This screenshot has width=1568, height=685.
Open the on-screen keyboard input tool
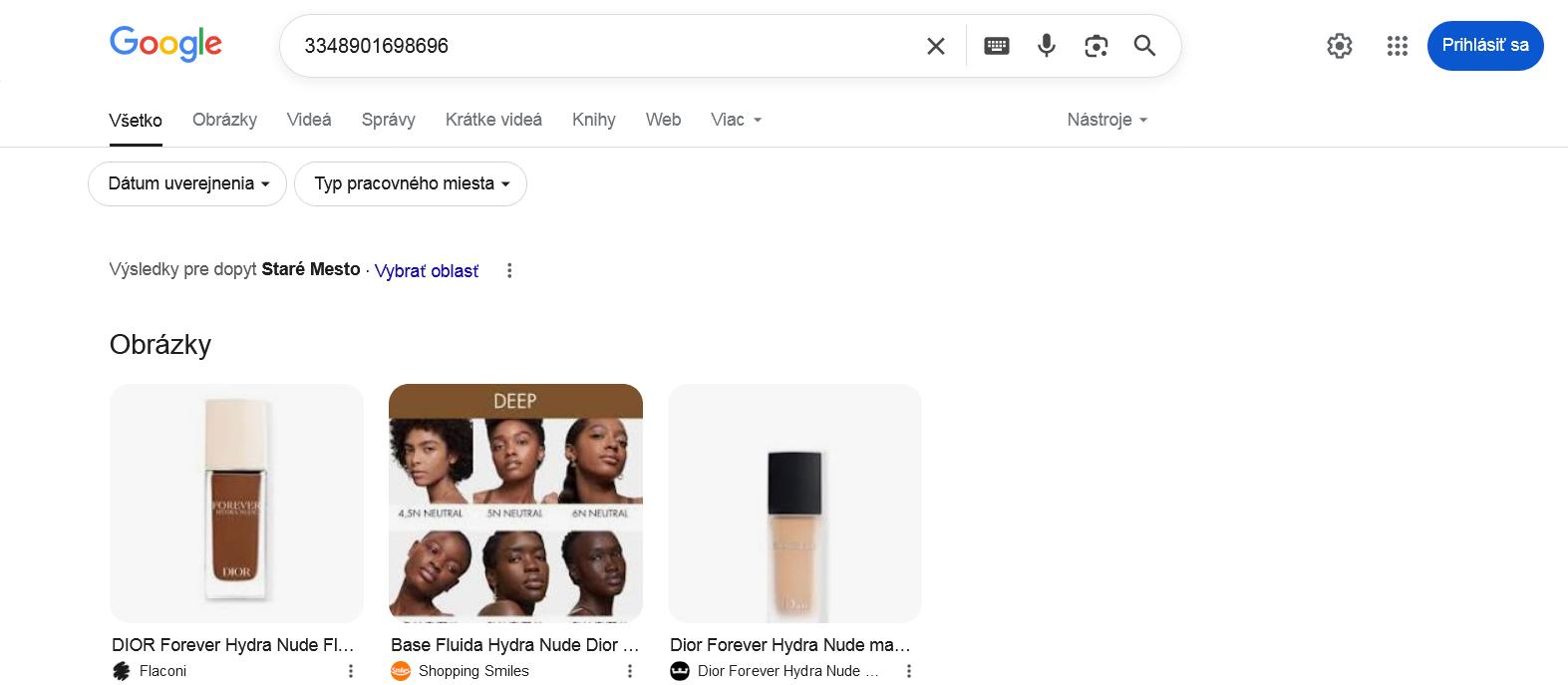click(996, 46)
